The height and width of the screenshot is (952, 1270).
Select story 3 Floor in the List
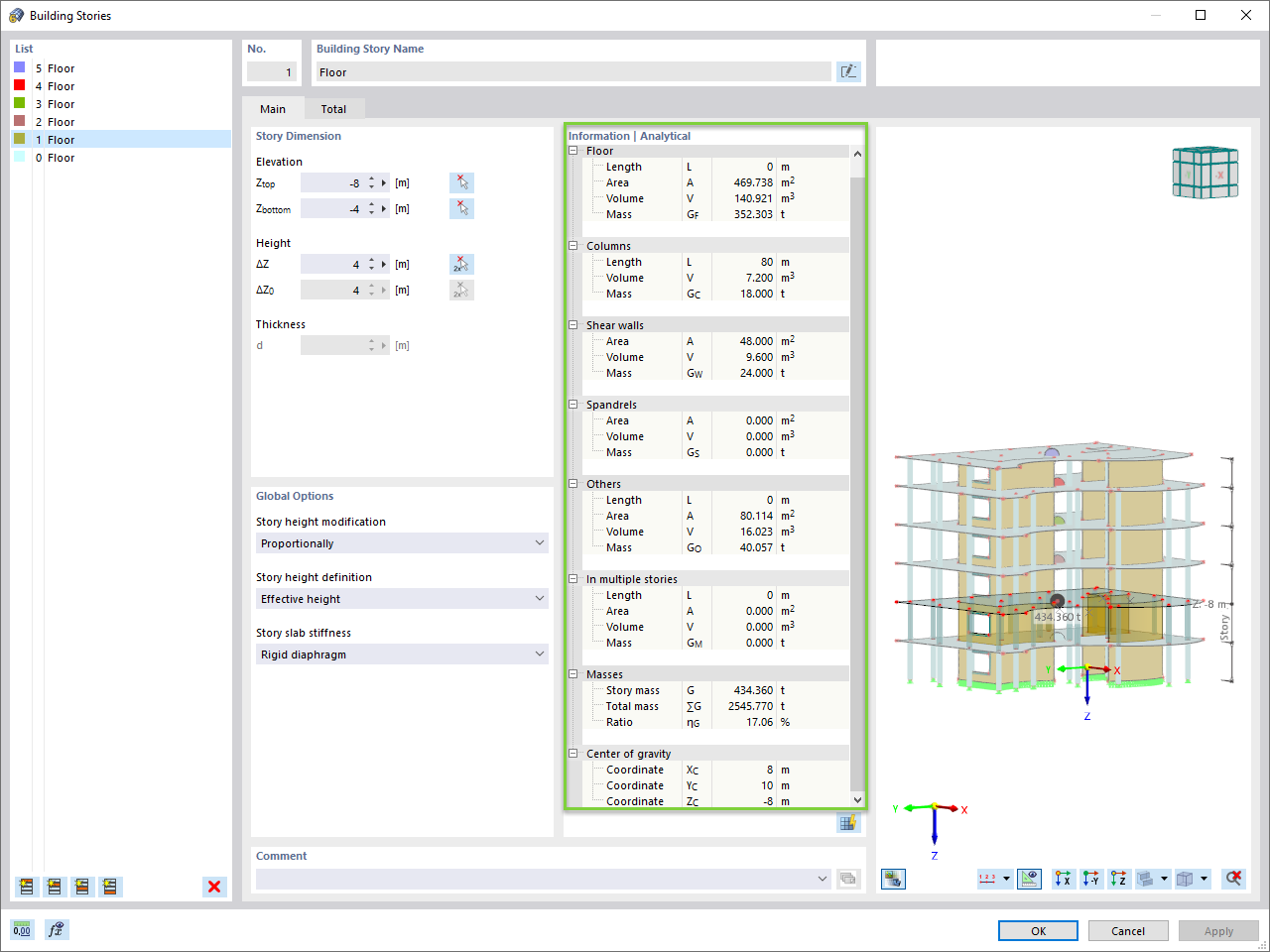tap(60, 103)
